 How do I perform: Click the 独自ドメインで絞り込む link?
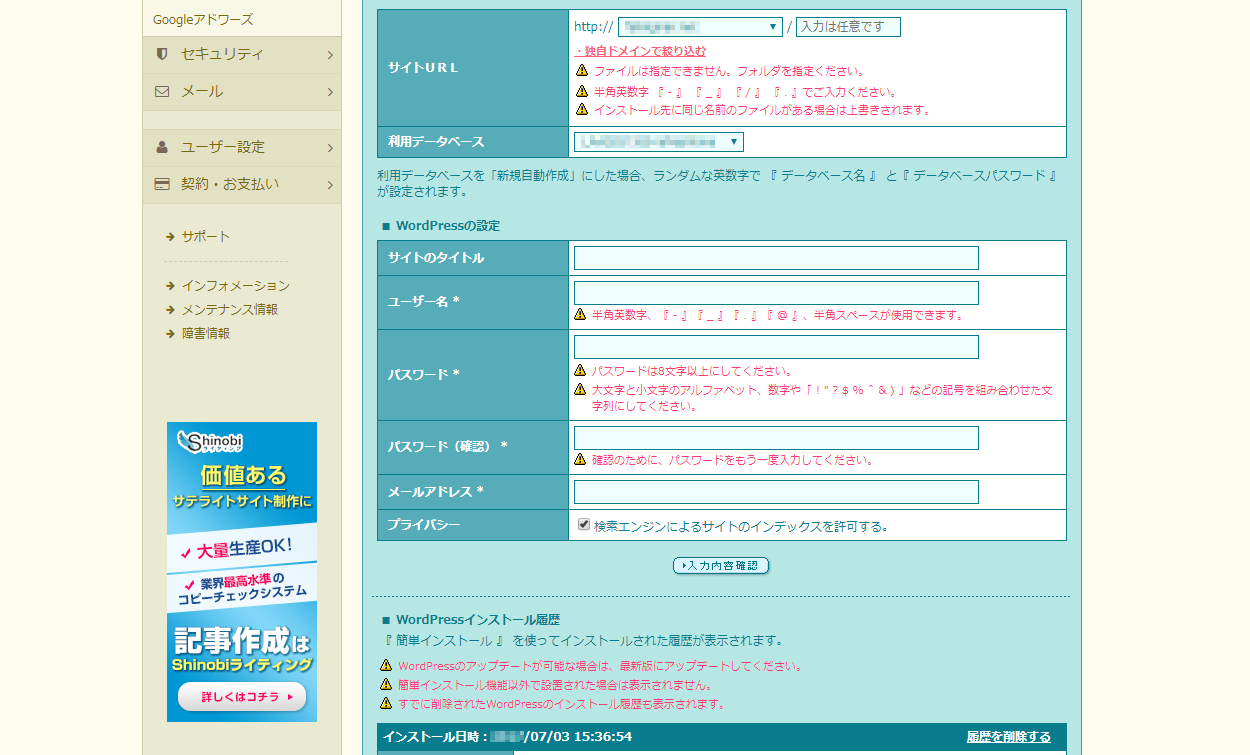[641, 51]
